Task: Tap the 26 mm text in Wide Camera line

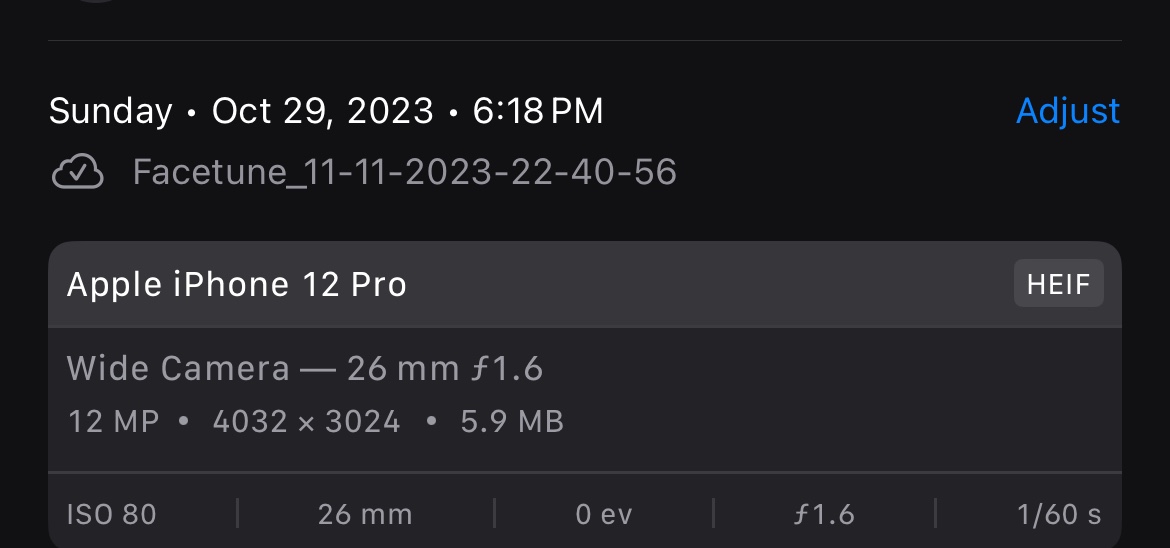Action: pos(403,369)
